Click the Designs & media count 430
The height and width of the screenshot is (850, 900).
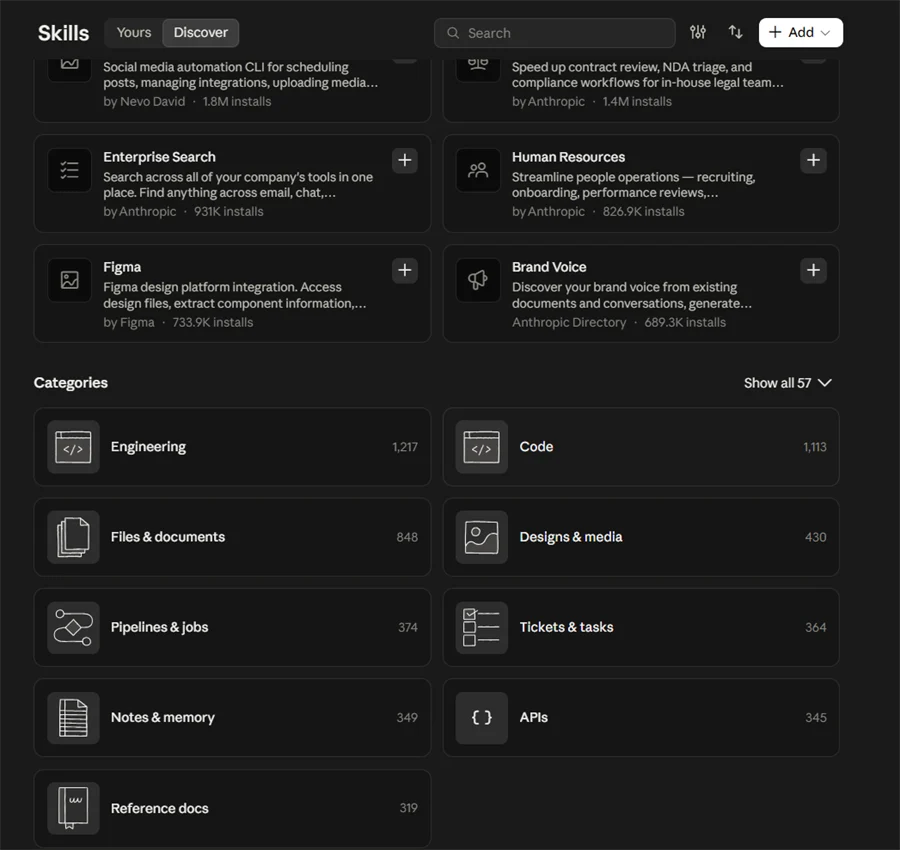(816, 537)
